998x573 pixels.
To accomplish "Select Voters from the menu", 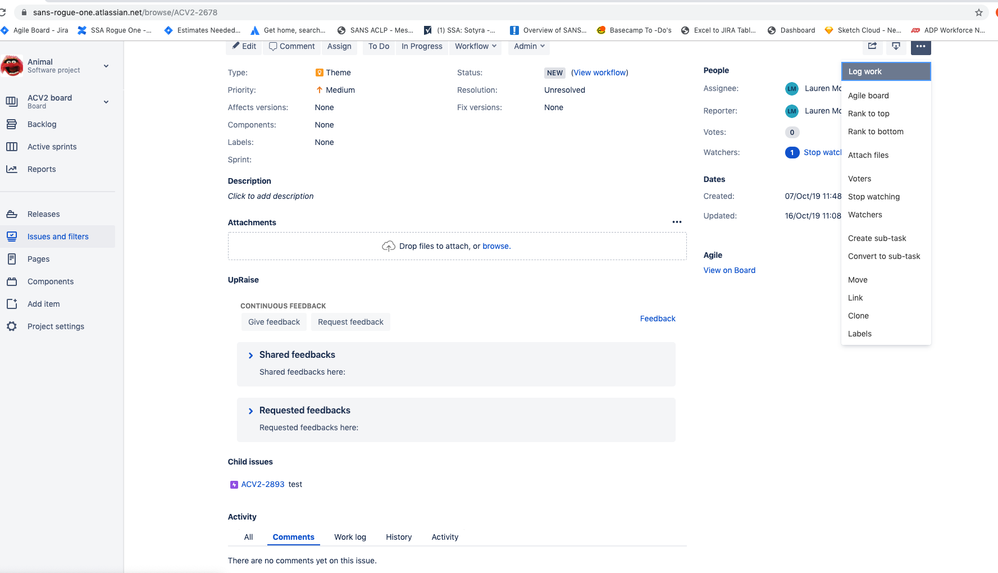I will tap(885, 179).
